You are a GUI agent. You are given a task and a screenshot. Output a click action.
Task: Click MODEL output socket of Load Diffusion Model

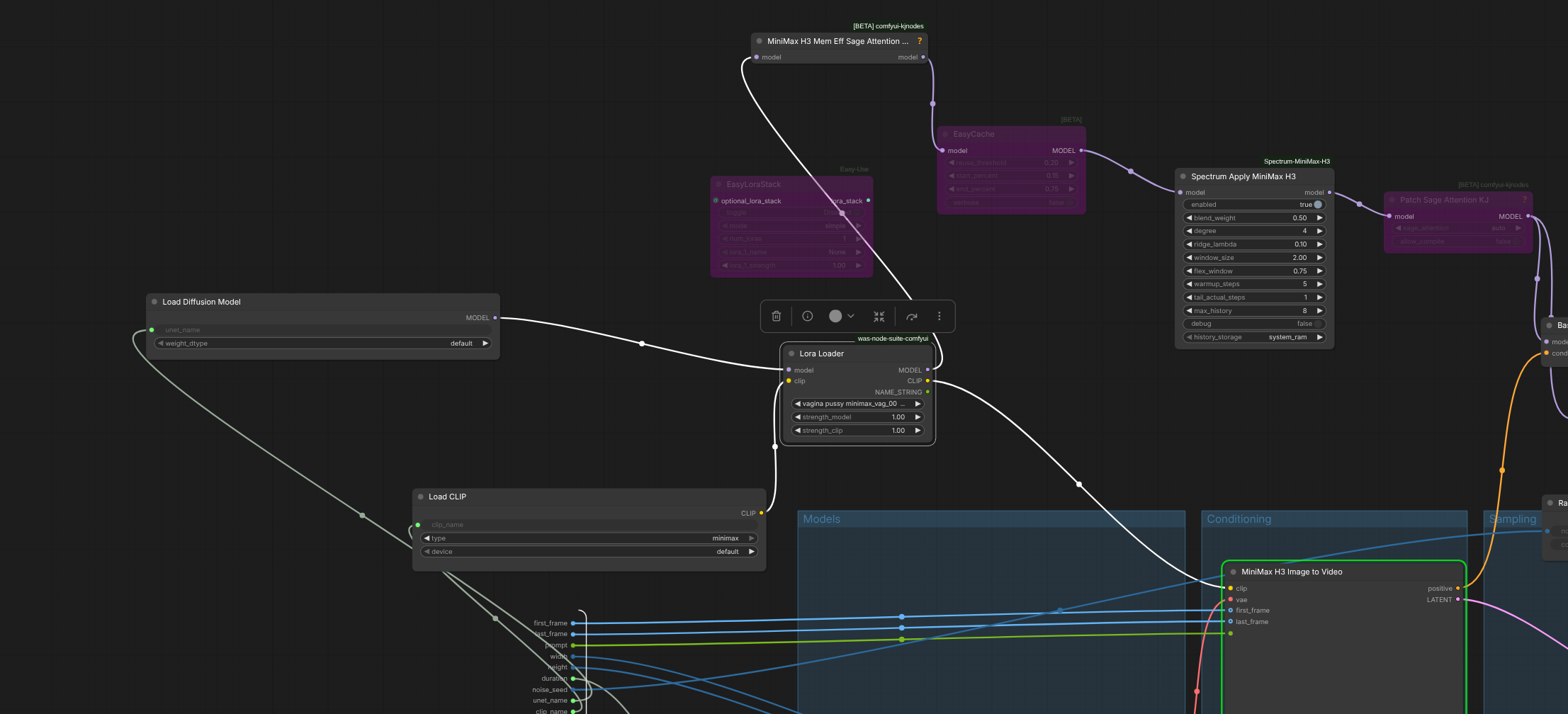495,317
